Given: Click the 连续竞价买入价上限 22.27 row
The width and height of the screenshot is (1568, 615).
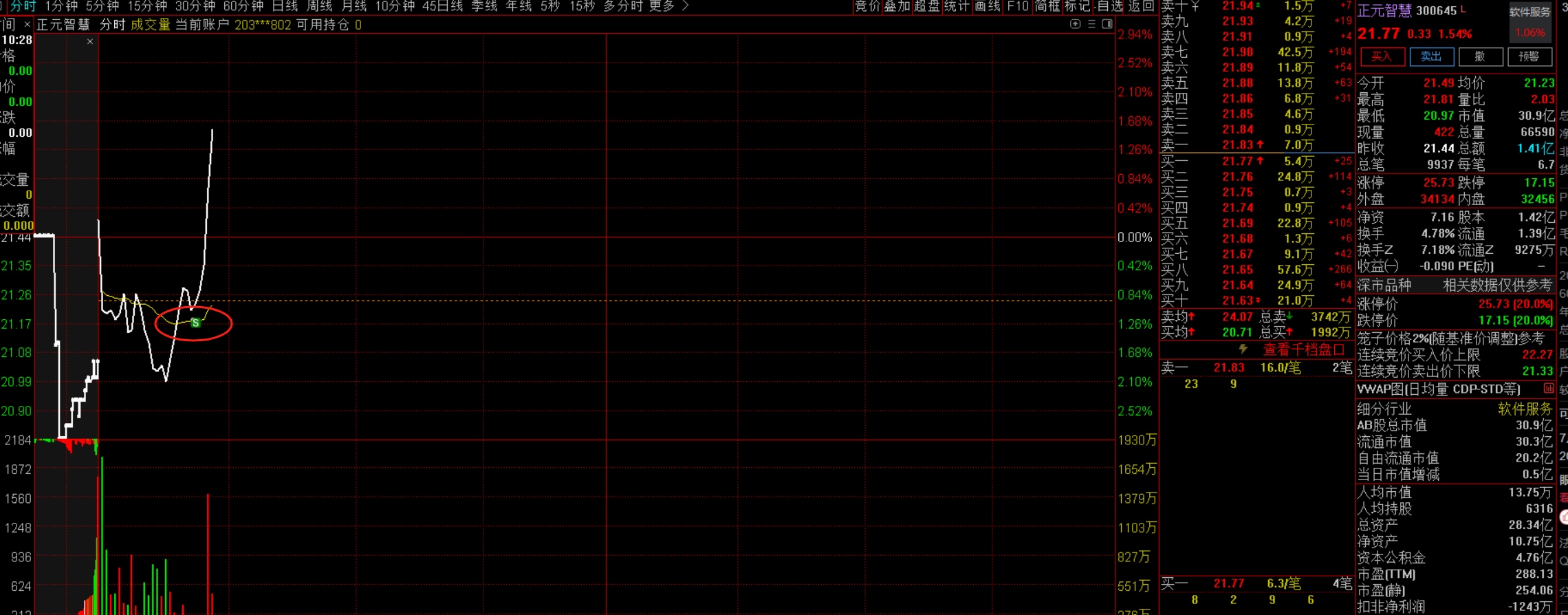Looking at the screenshot, I should (x=1455, y=355).
